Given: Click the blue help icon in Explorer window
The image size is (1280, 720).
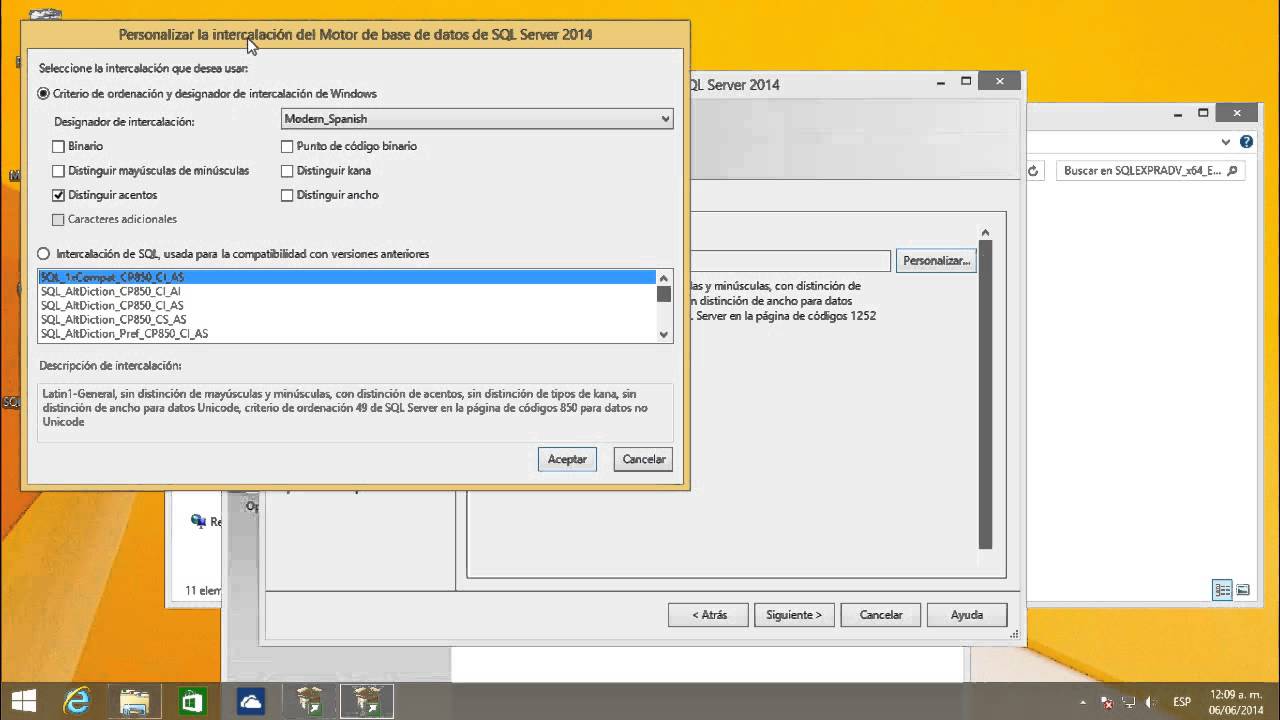Looking at the screenshot, I should pos(1246,142).
